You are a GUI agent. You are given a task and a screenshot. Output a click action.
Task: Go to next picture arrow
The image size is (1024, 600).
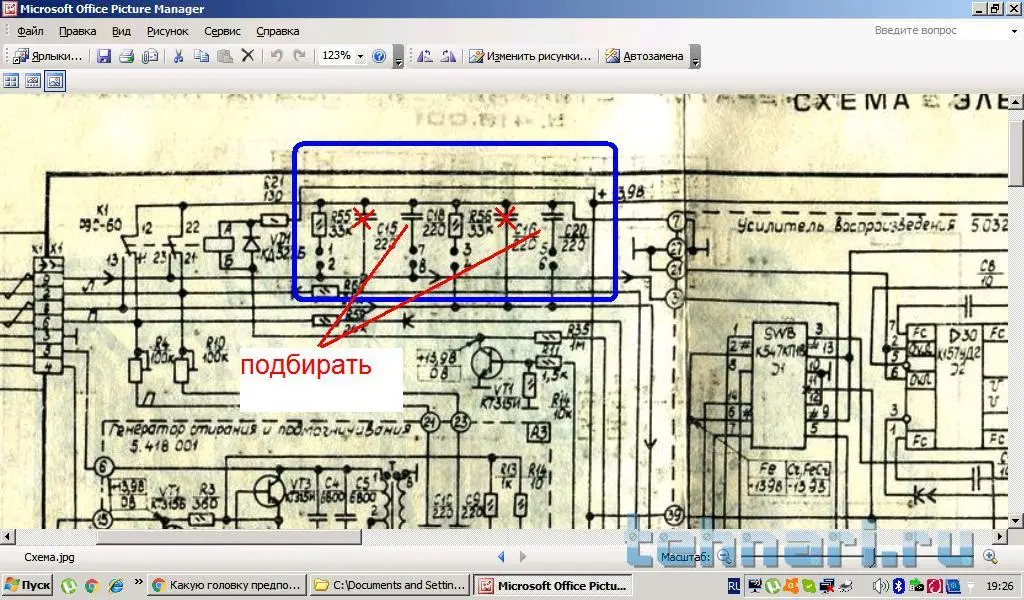click(x=522, y=557)
